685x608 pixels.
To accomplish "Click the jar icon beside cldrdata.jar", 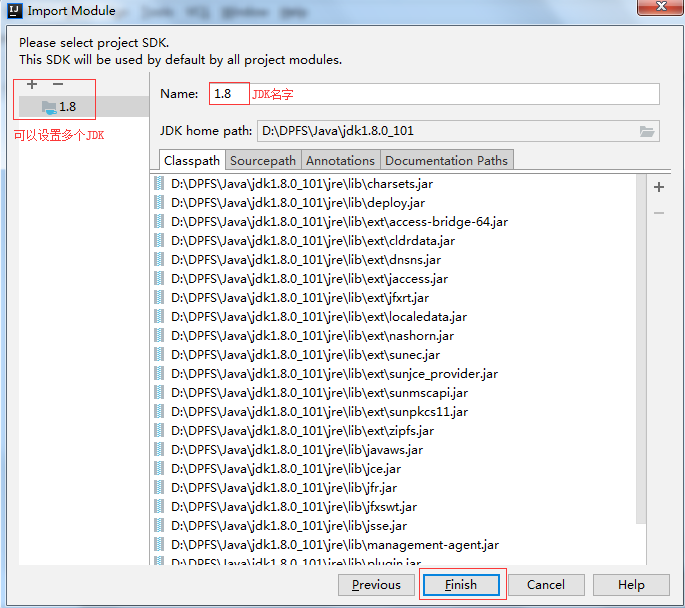I will click(x=159, y=241).
